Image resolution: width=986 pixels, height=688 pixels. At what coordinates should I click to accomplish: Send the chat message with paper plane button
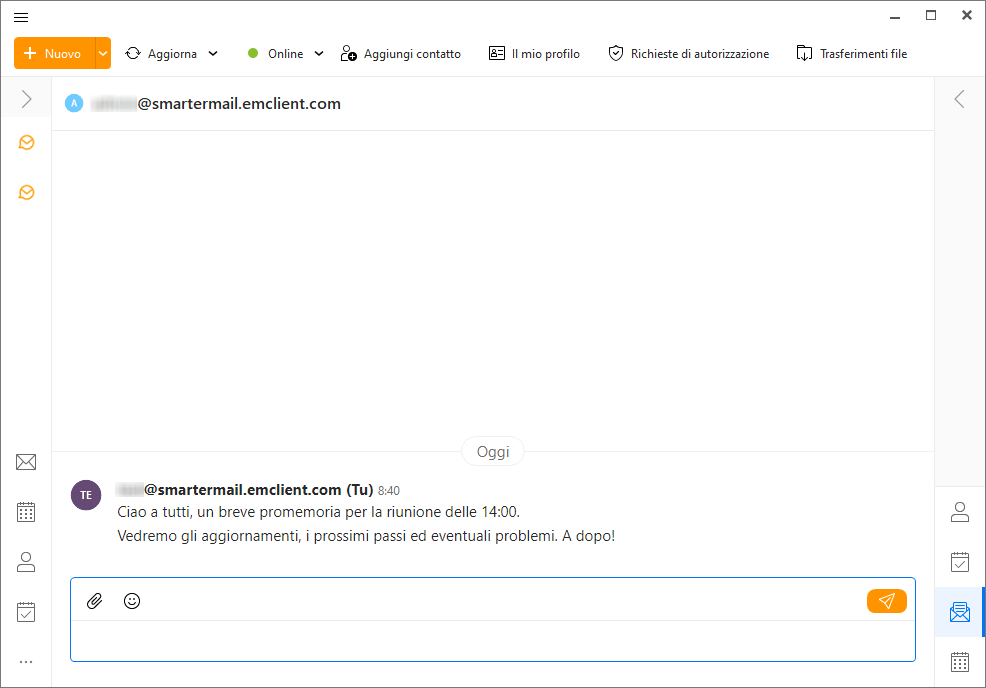pyautogui.click(x=886, y=601)
